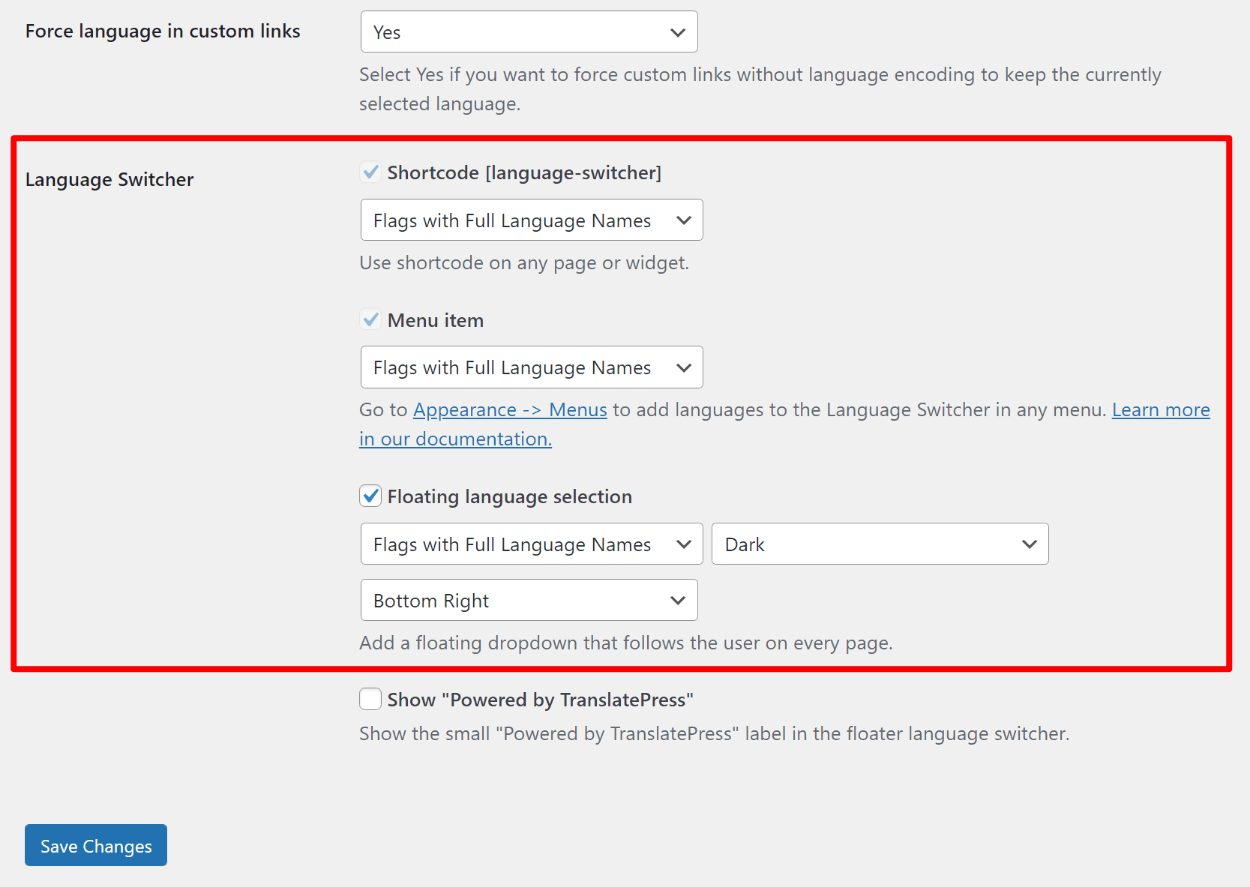
Task: Click the Force language in custom links label
Action: (163, 31)
